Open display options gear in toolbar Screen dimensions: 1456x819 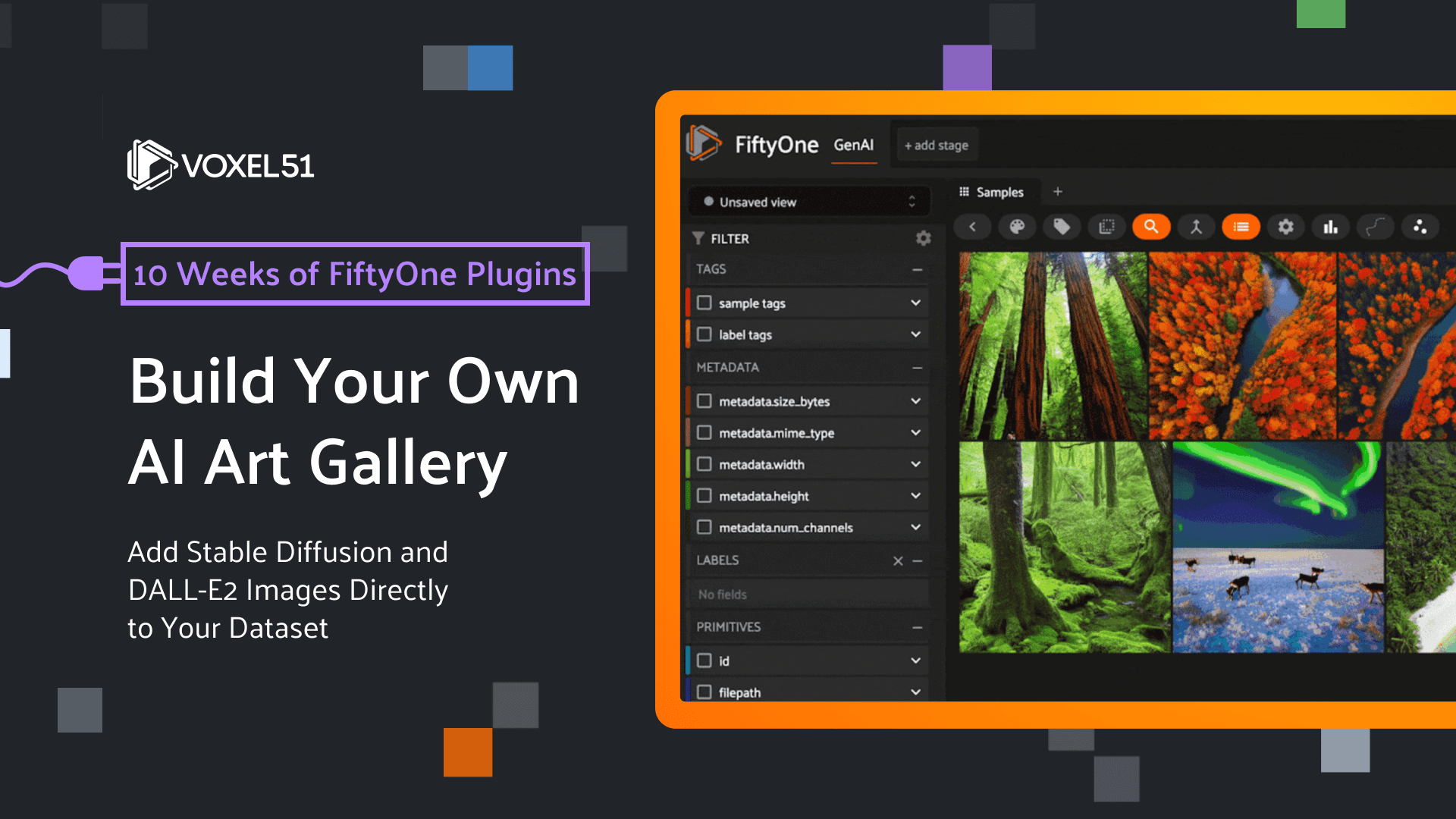coord(1285,227)
